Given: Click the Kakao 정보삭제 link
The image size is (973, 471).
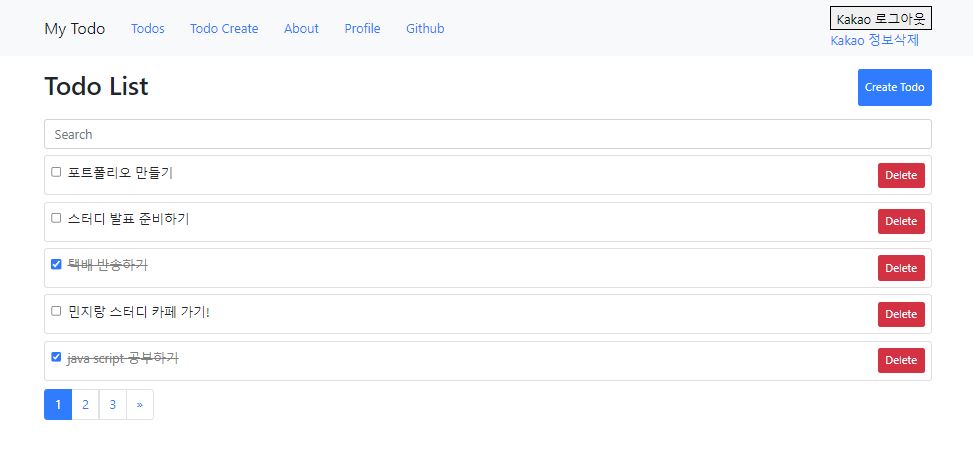Looking at the screenshot, I should tap(874, 41).
